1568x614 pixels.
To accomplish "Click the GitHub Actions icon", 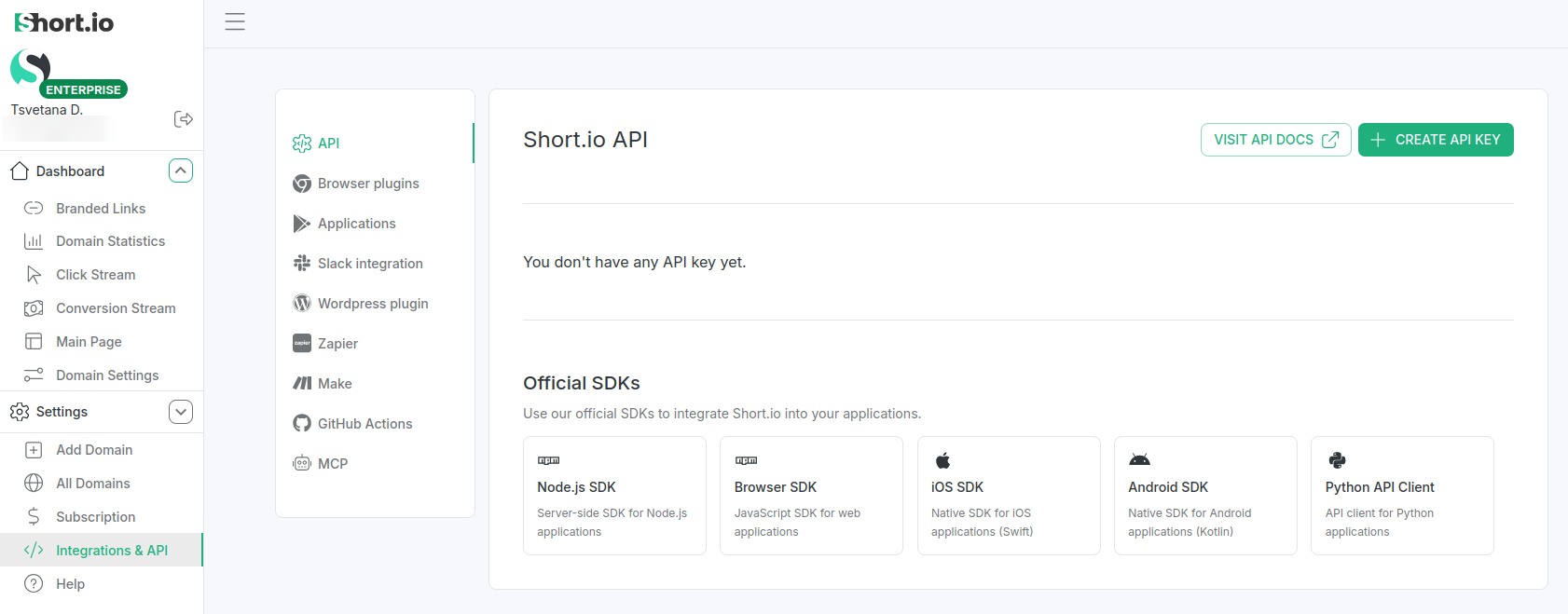I will coord(302,424).
